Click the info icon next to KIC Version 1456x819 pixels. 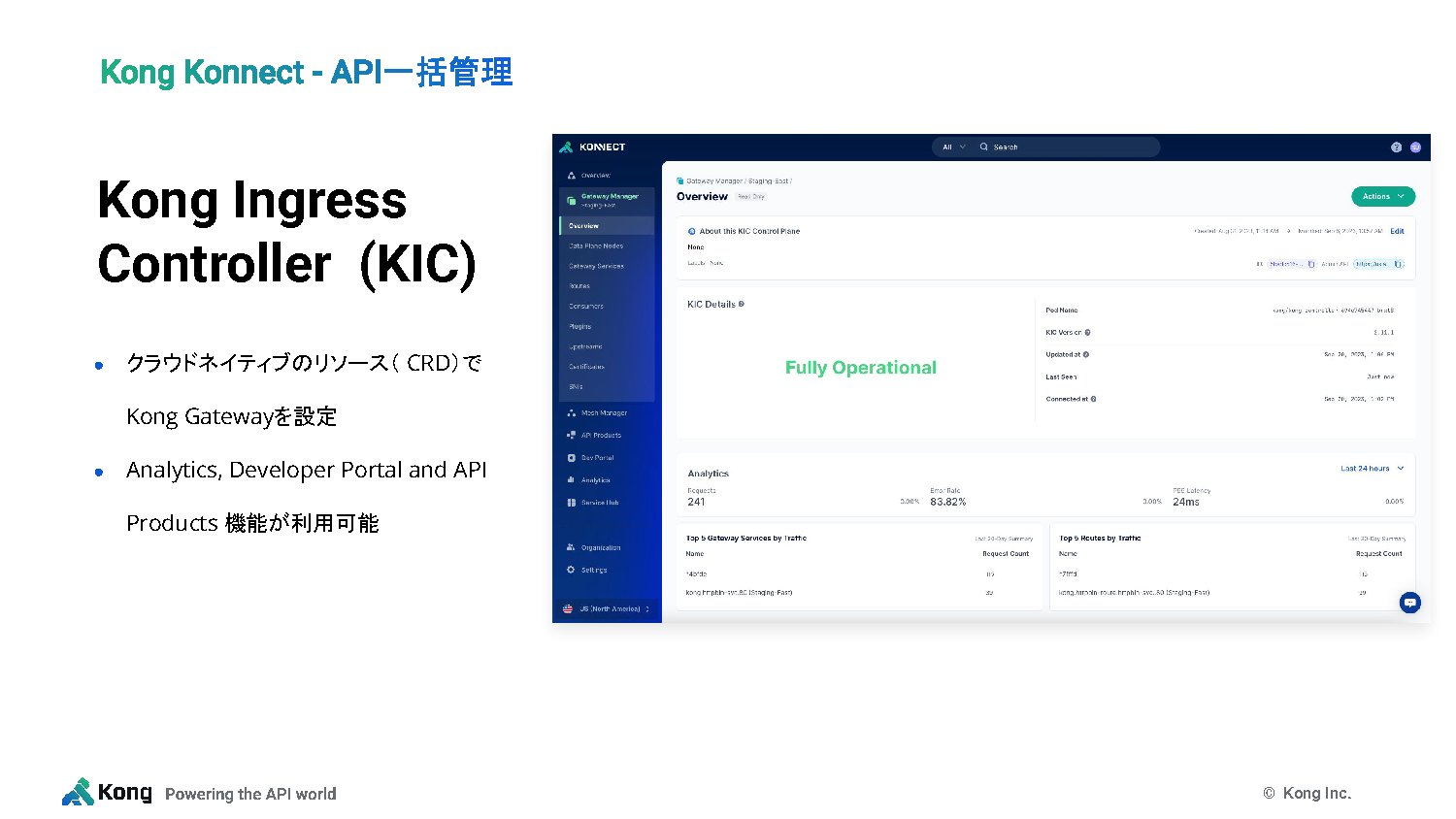tap(1087, 333)
